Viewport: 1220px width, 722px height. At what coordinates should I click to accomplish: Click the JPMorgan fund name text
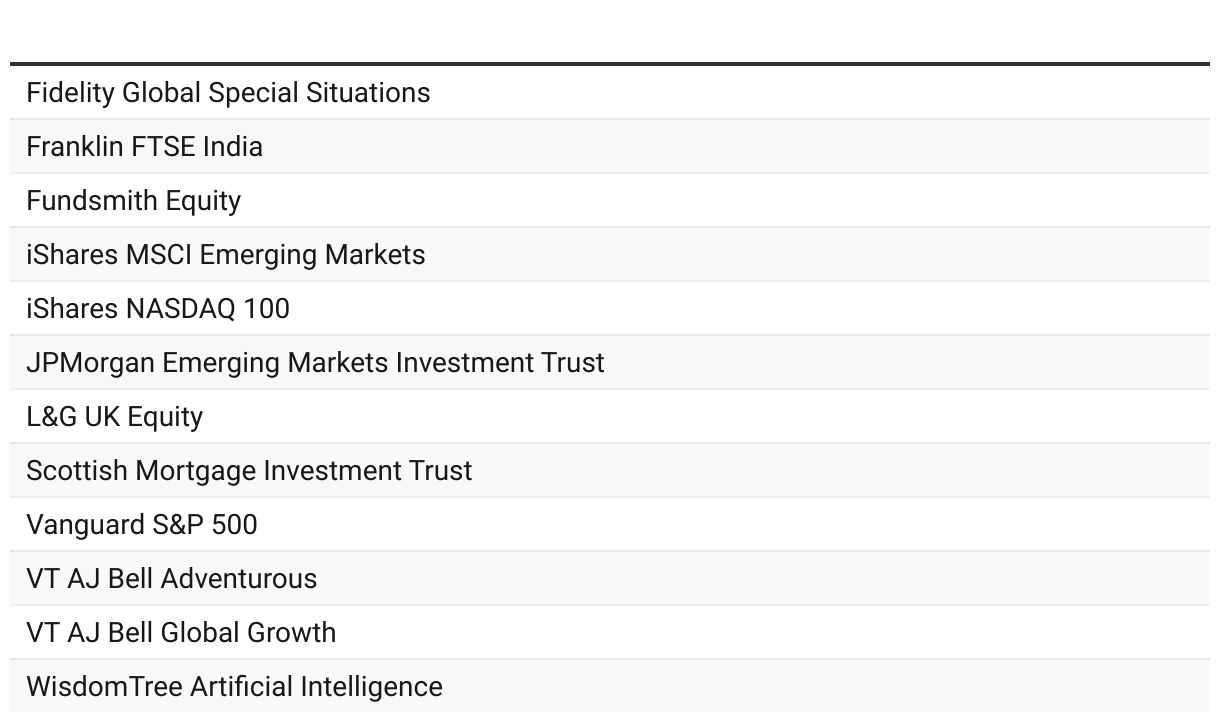[315, 363]
